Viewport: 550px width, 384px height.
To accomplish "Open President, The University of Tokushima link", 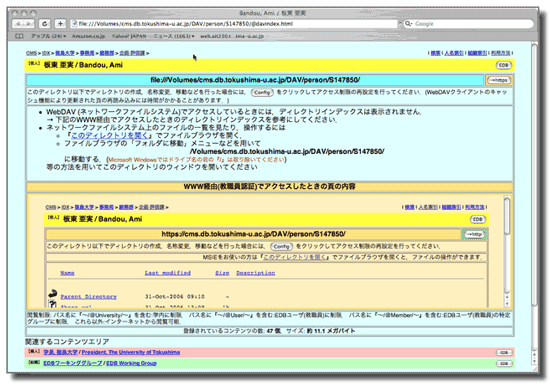I will (x=131, y=352).
